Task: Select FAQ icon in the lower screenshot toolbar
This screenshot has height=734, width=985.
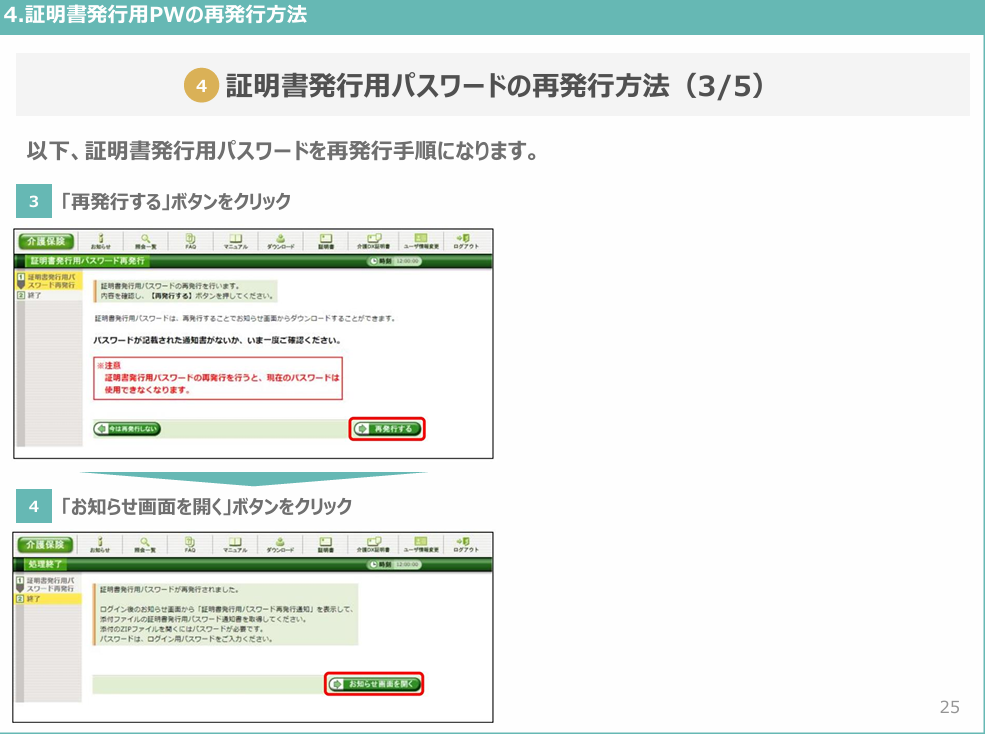Action: pos(190,542)
